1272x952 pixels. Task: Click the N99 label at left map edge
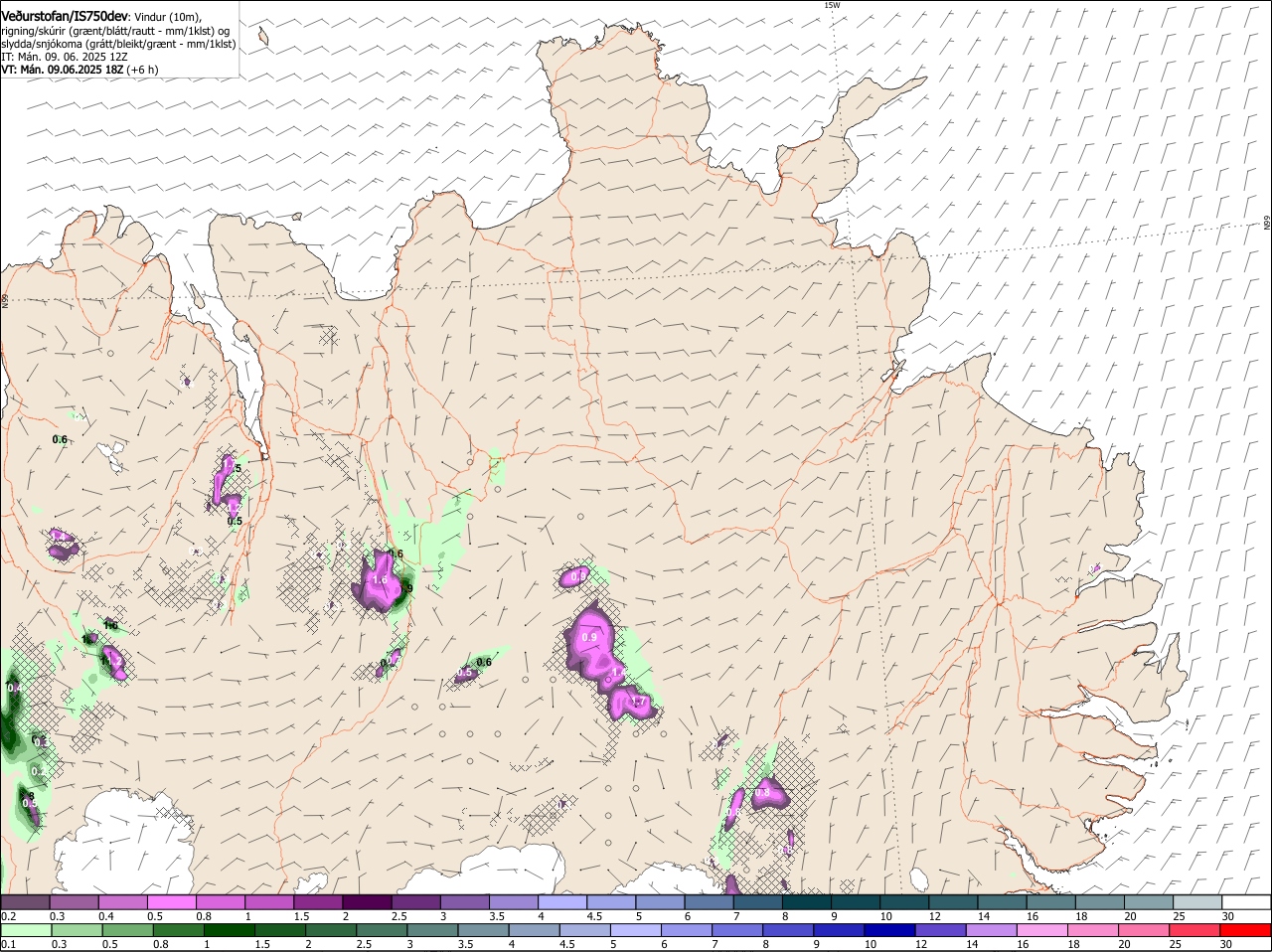tap(5, 300)
